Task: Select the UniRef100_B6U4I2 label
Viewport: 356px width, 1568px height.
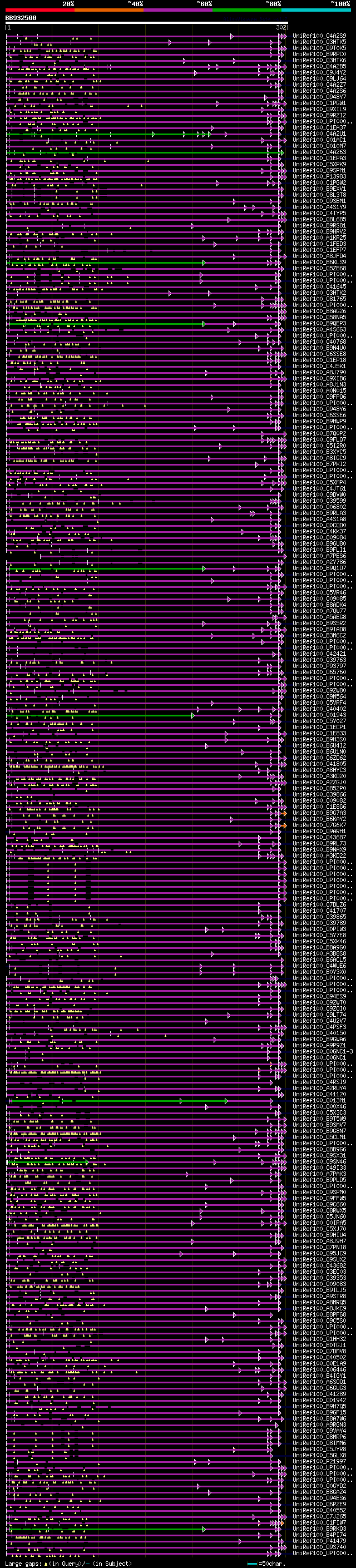Action: (319, 746)
